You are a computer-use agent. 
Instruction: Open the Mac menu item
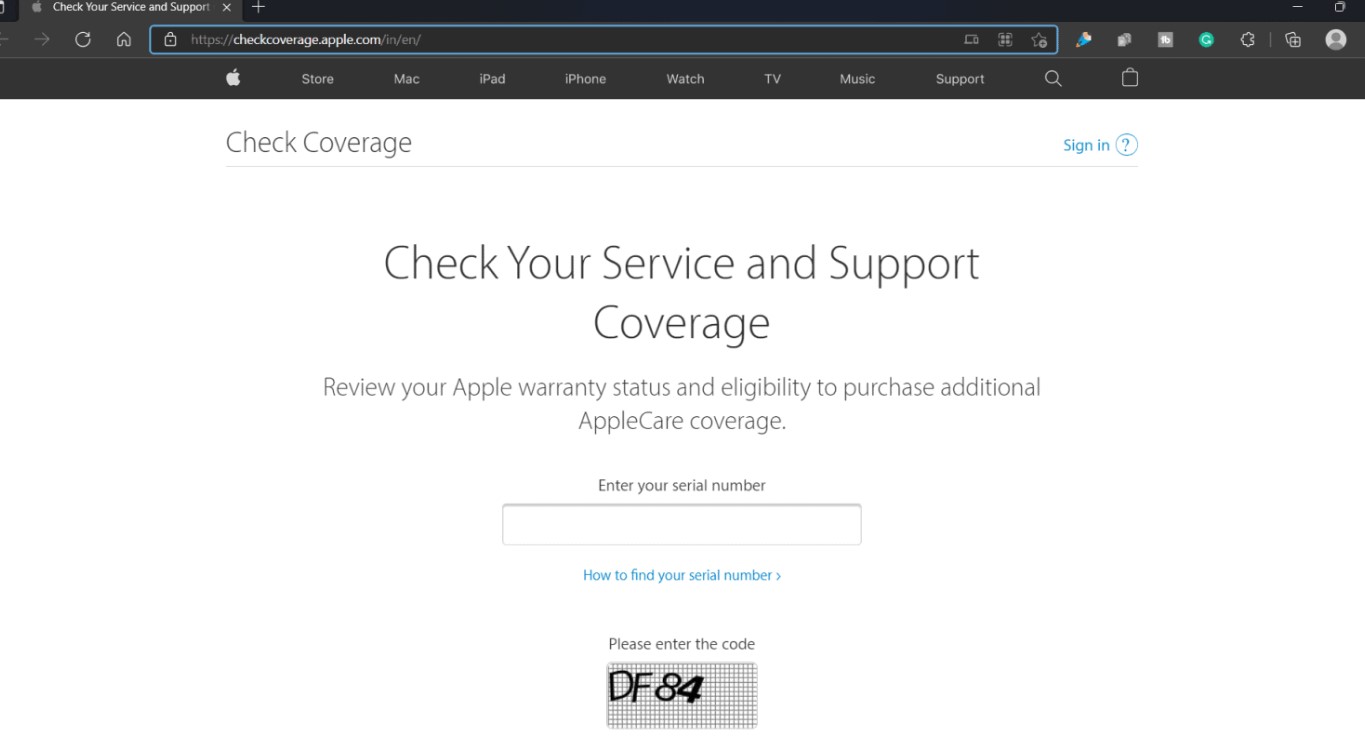(x=407, y=79)
